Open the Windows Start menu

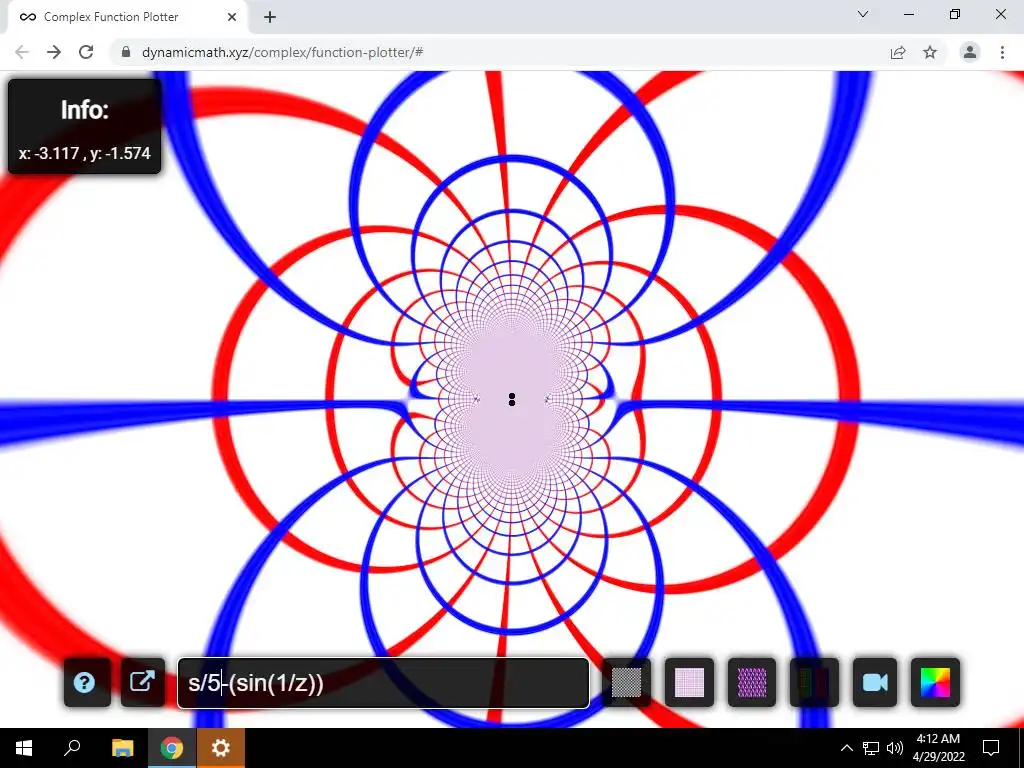(24, 748)
